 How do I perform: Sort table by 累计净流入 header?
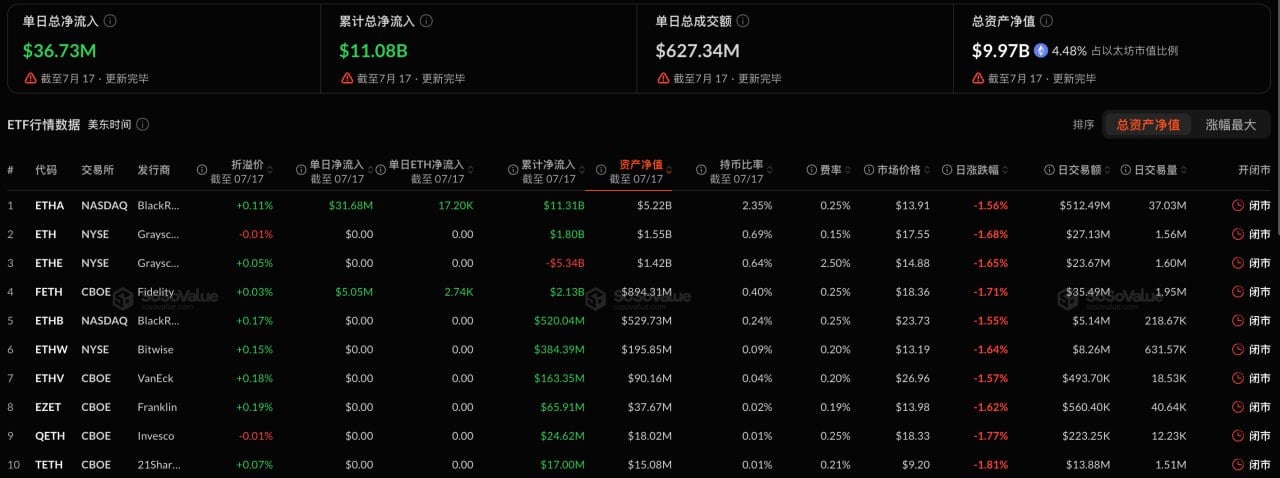[x=548, y=164]
